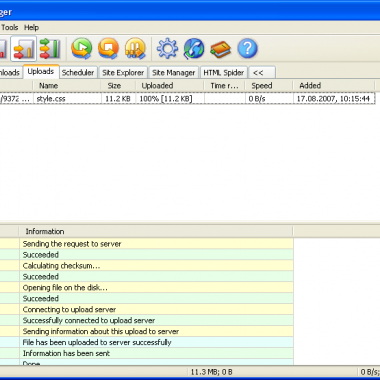Click the Information log column header
380x380 pixels.
pos(156,231)
